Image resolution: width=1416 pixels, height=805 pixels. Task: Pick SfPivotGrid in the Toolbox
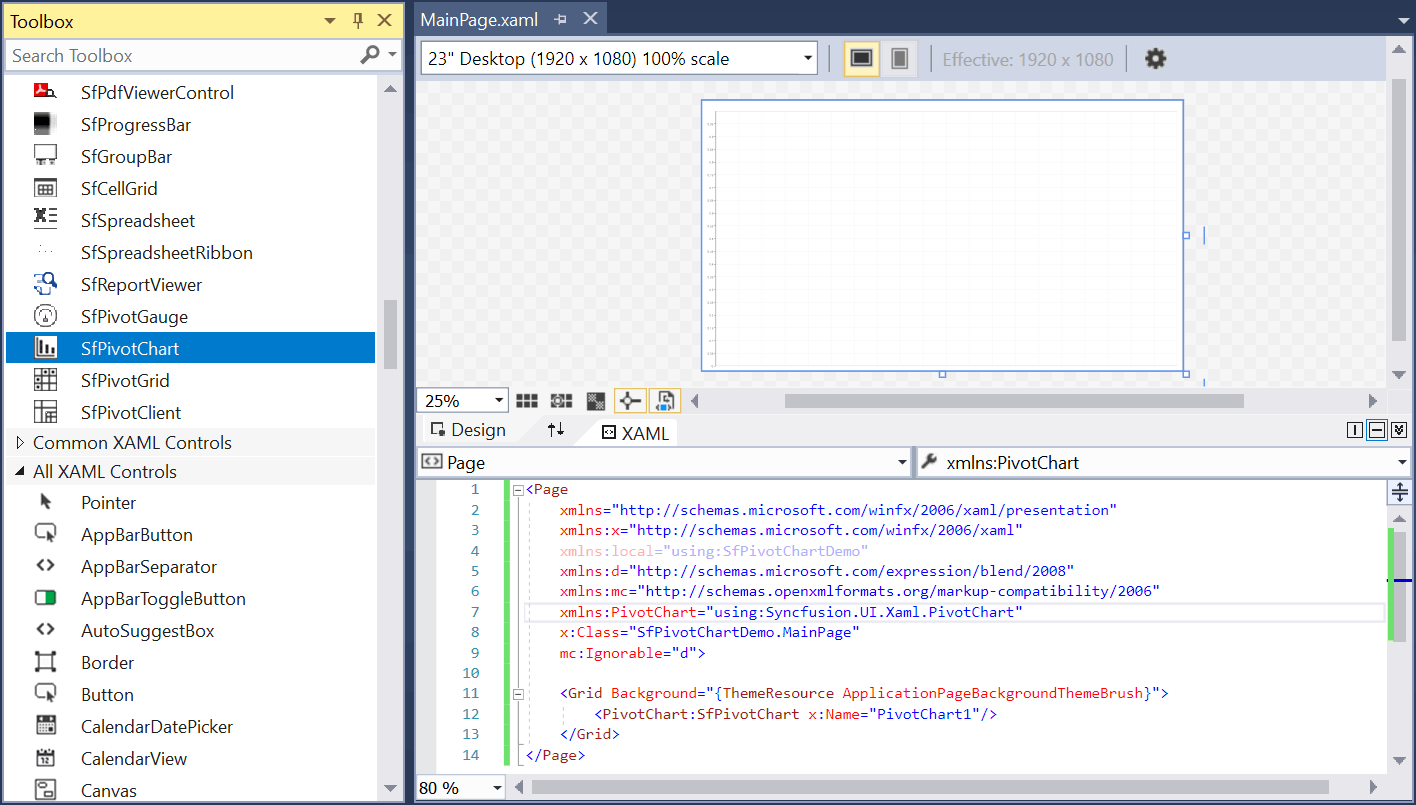point(190,380)
